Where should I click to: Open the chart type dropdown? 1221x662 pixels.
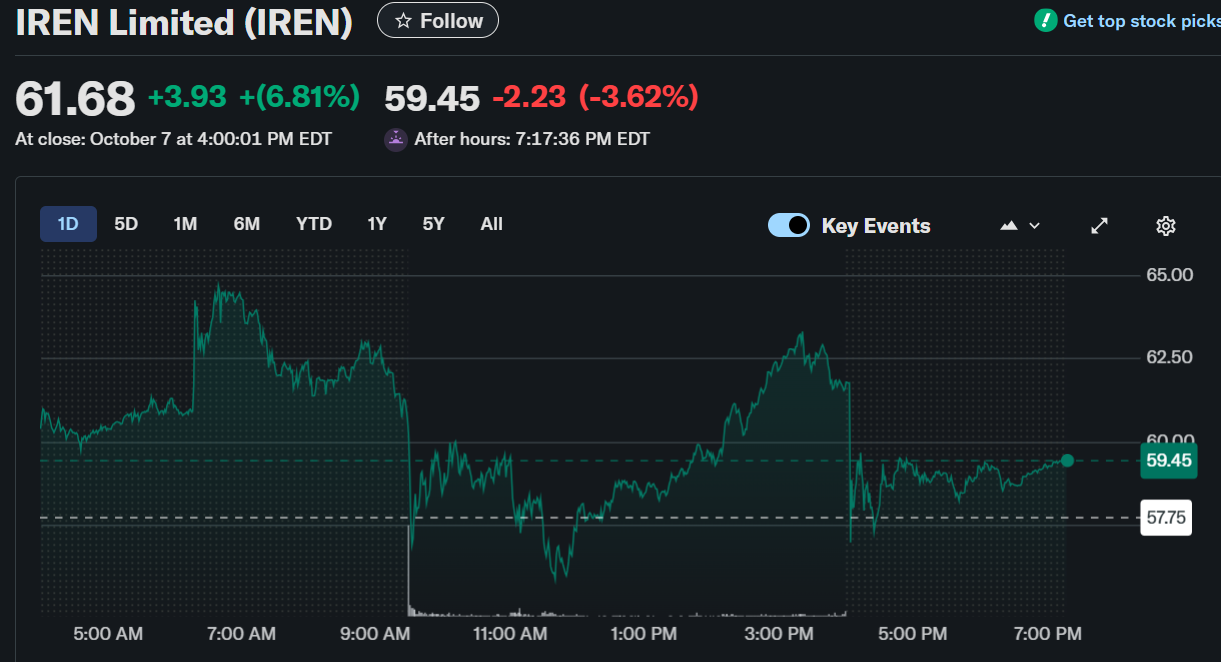click(1020, 226)
